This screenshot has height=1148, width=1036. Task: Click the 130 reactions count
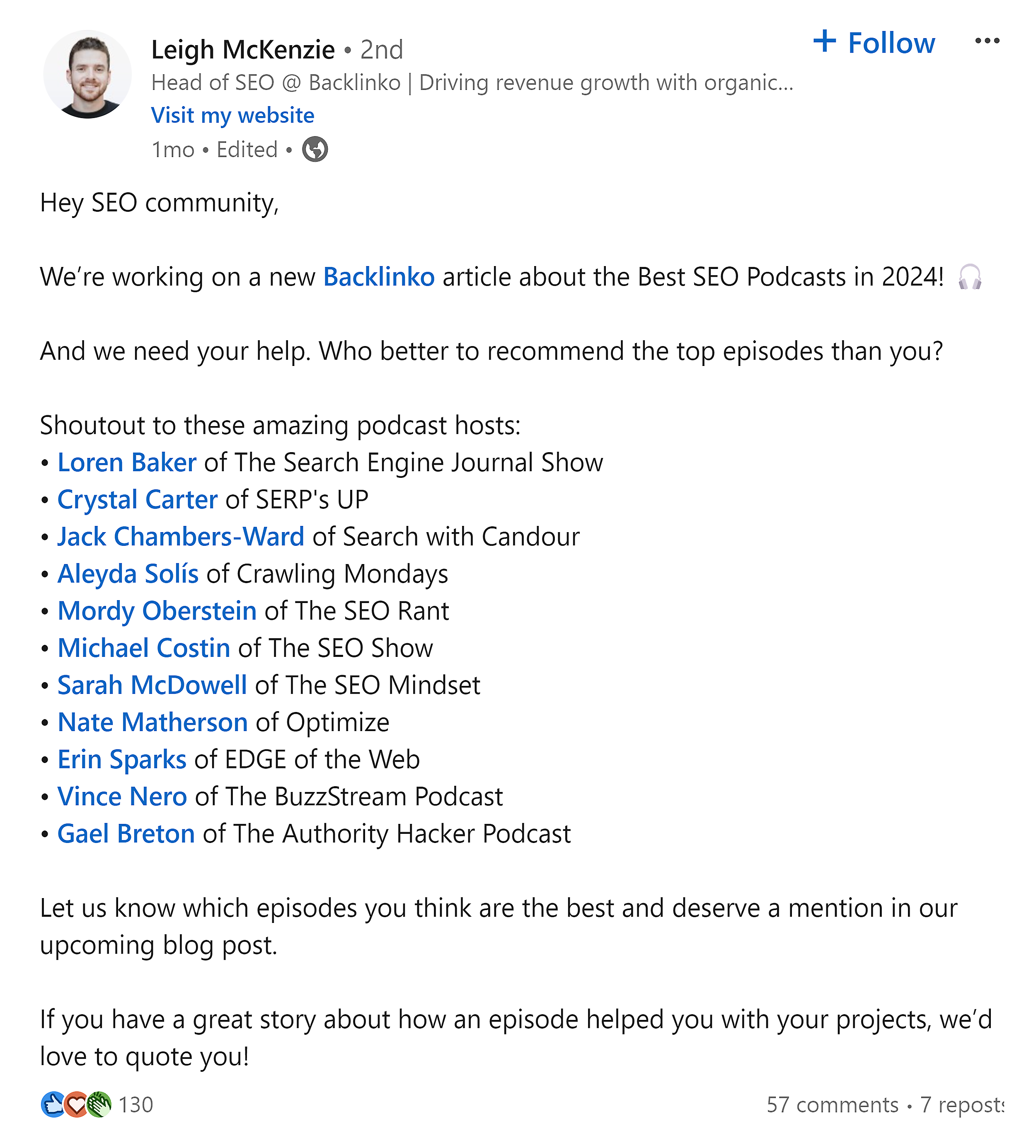[137, 1105]
